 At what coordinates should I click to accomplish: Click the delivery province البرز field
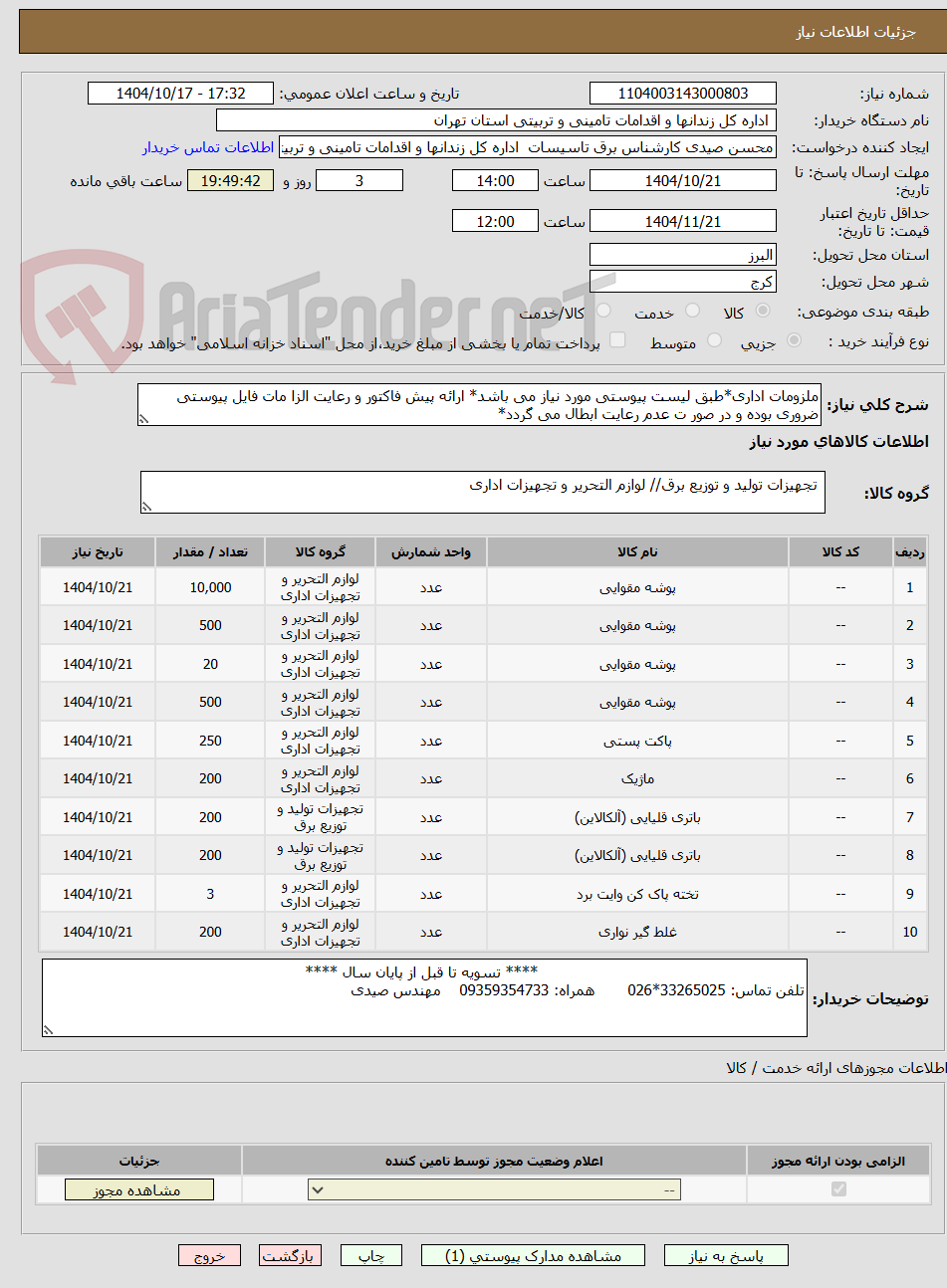pos(683,255)
